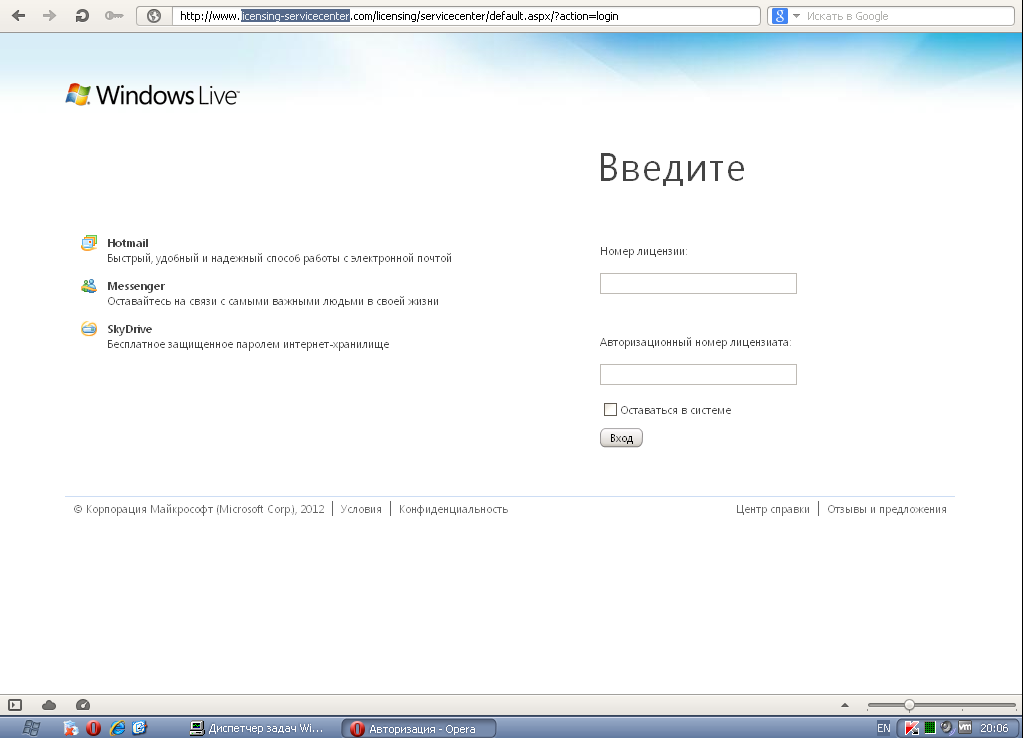This screenshot has height=738, width=1023.
Task: Expand the zoom options arrow in status bar
Action: pyautogui.click(x=845, y=705)
